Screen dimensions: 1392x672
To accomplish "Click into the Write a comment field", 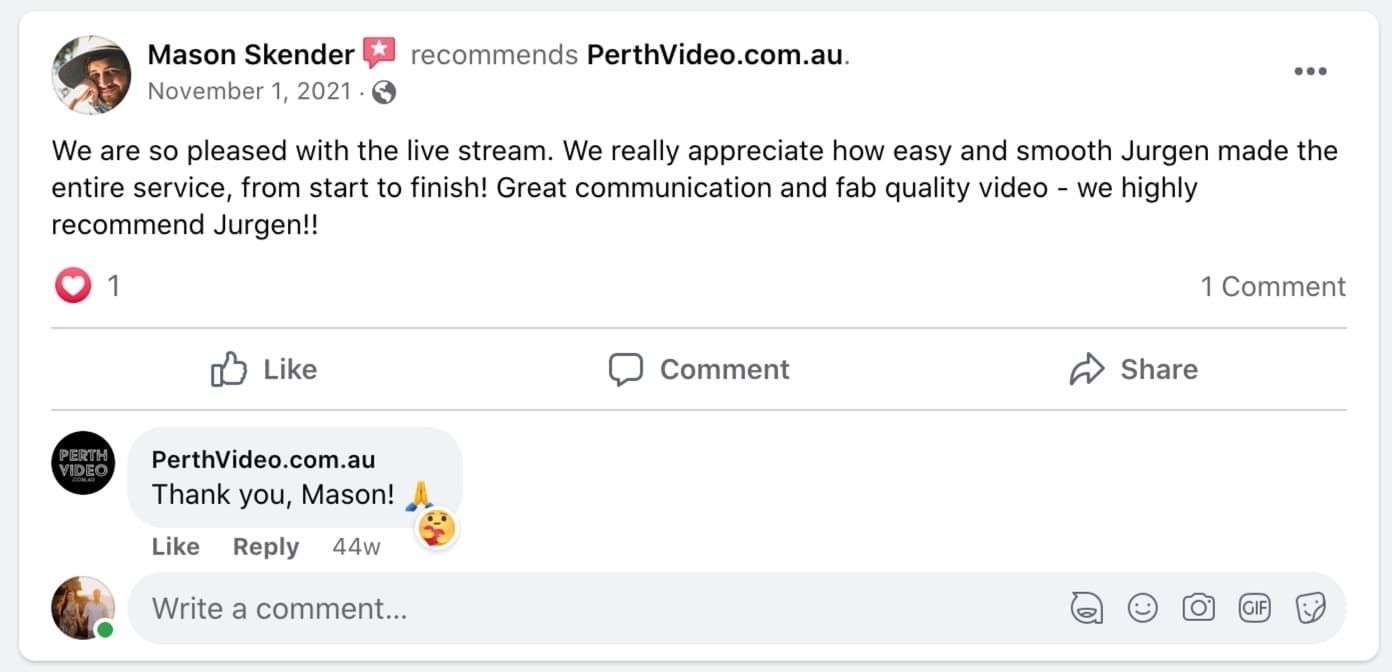I will 600,608.
